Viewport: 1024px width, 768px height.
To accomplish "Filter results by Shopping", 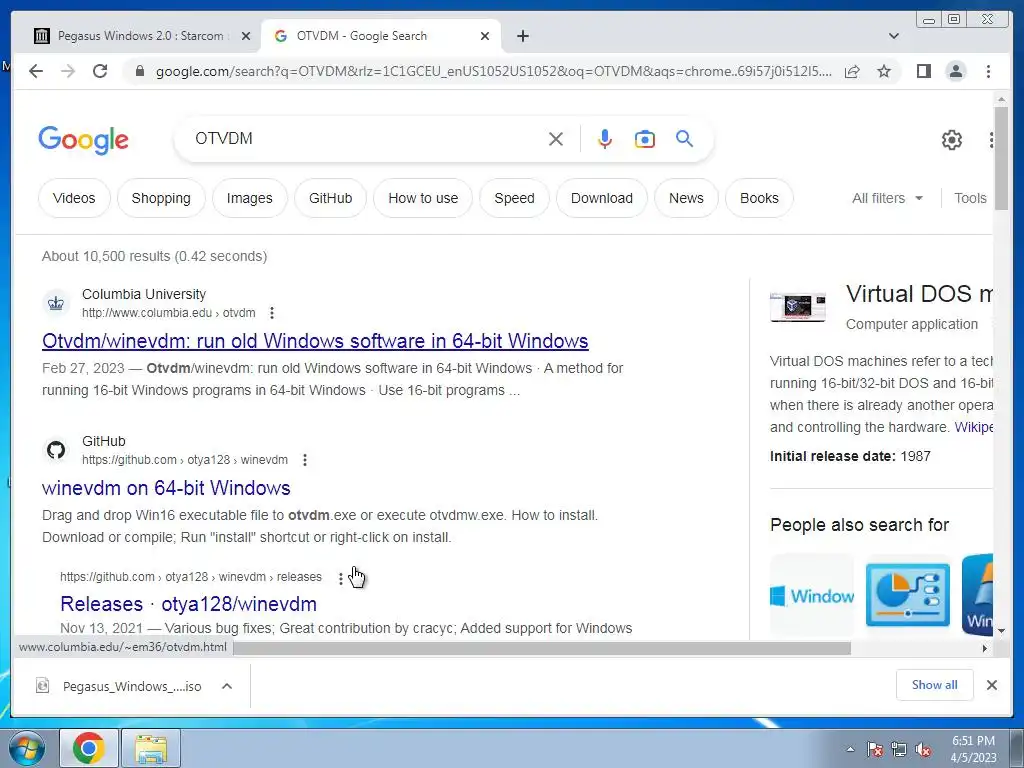I will click(161, 198).
